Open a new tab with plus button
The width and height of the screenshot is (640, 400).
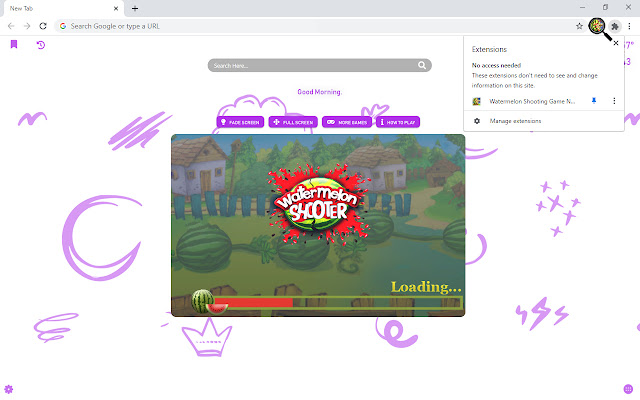tap(135, 8)
